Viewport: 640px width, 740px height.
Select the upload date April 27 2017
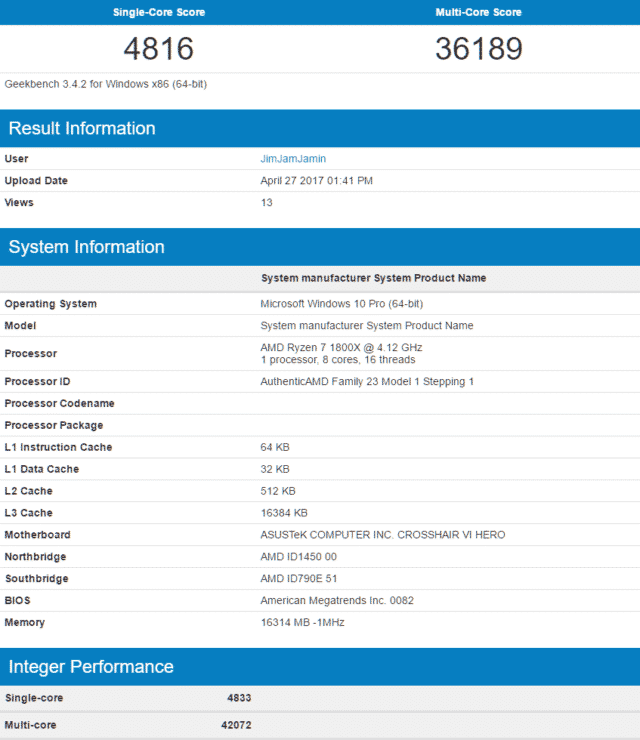pyautogui.click(x=317, y=181)
